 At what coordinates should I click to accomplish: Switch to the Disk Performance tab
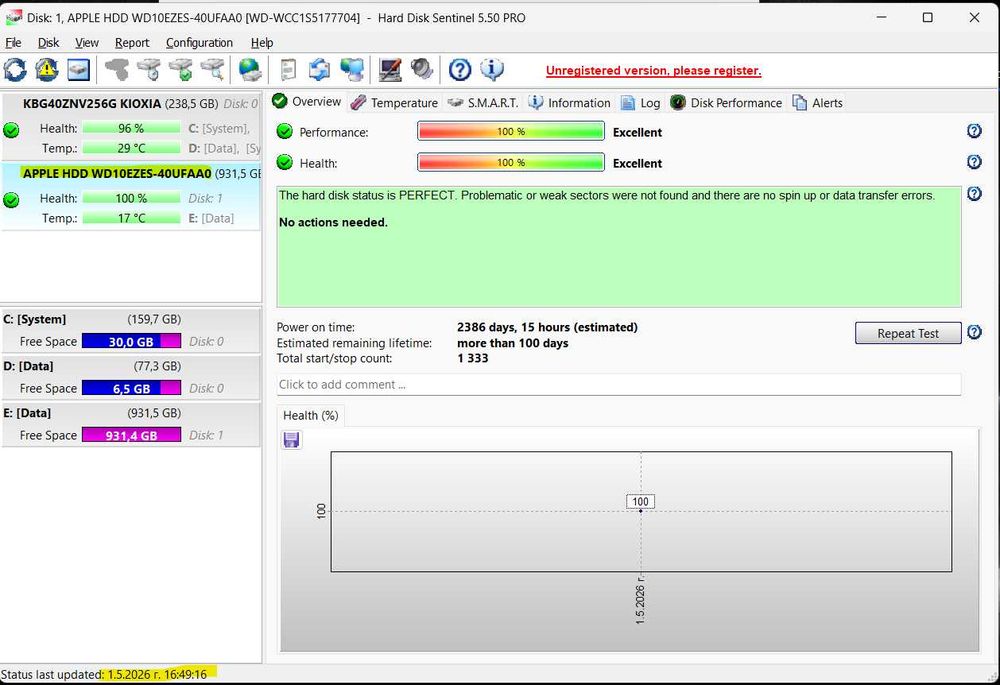(726, 103)
